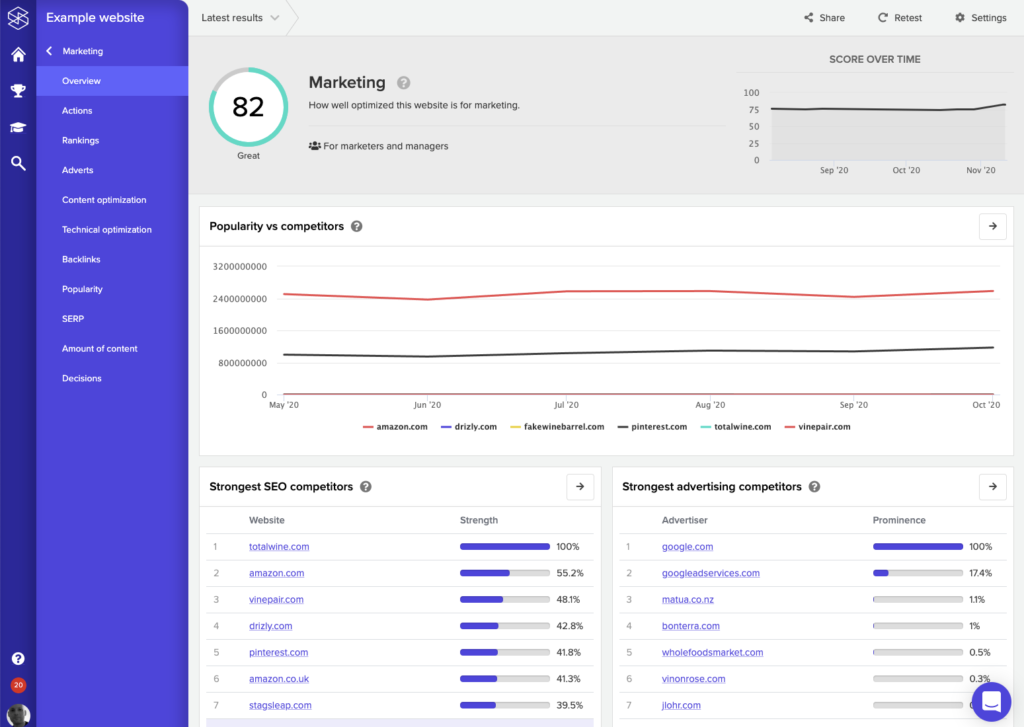This screenshot has width=1024, height=727.
Task: Expand the Latest results dropdown
Action: [x=240, y=18]
